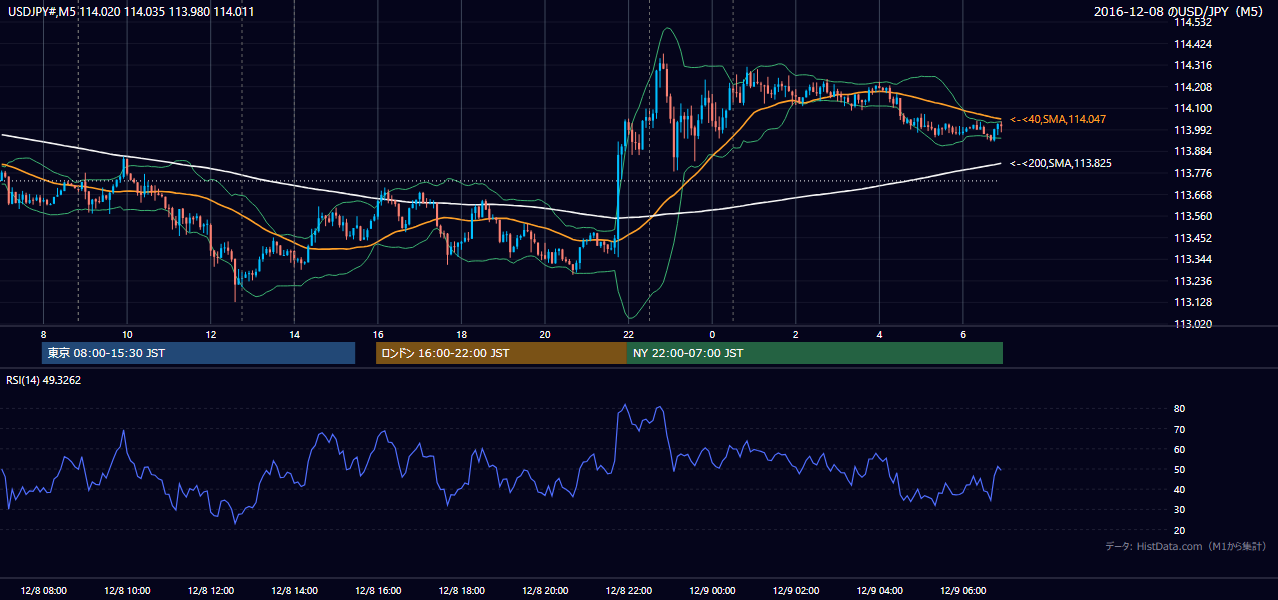Click the 12/8 16:00 time axis label
This screenshot has height=600, width=1278.
click(x=377, y=591)
